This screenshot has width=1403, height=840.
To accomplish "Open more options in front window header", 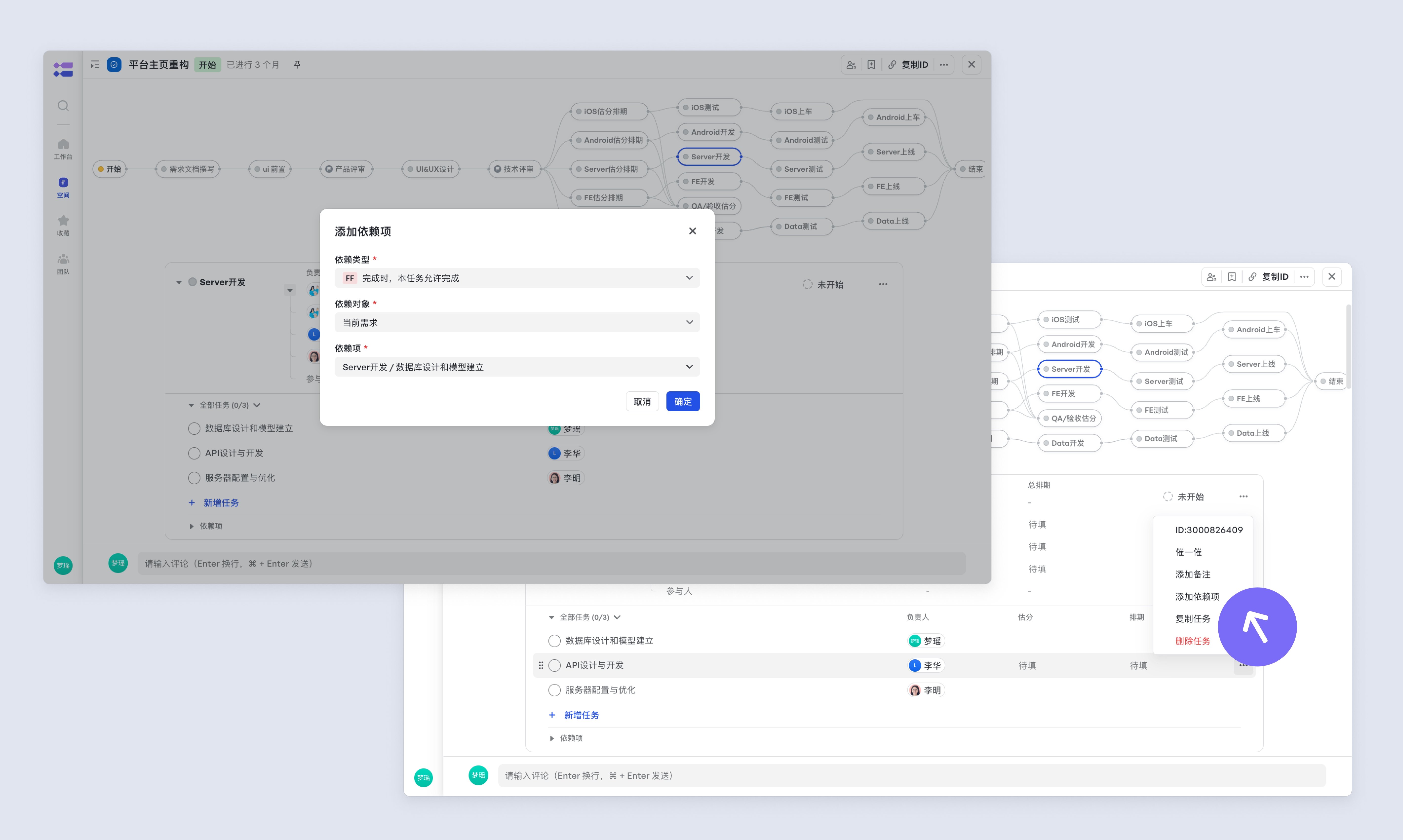I will click(x=944, y=64).
